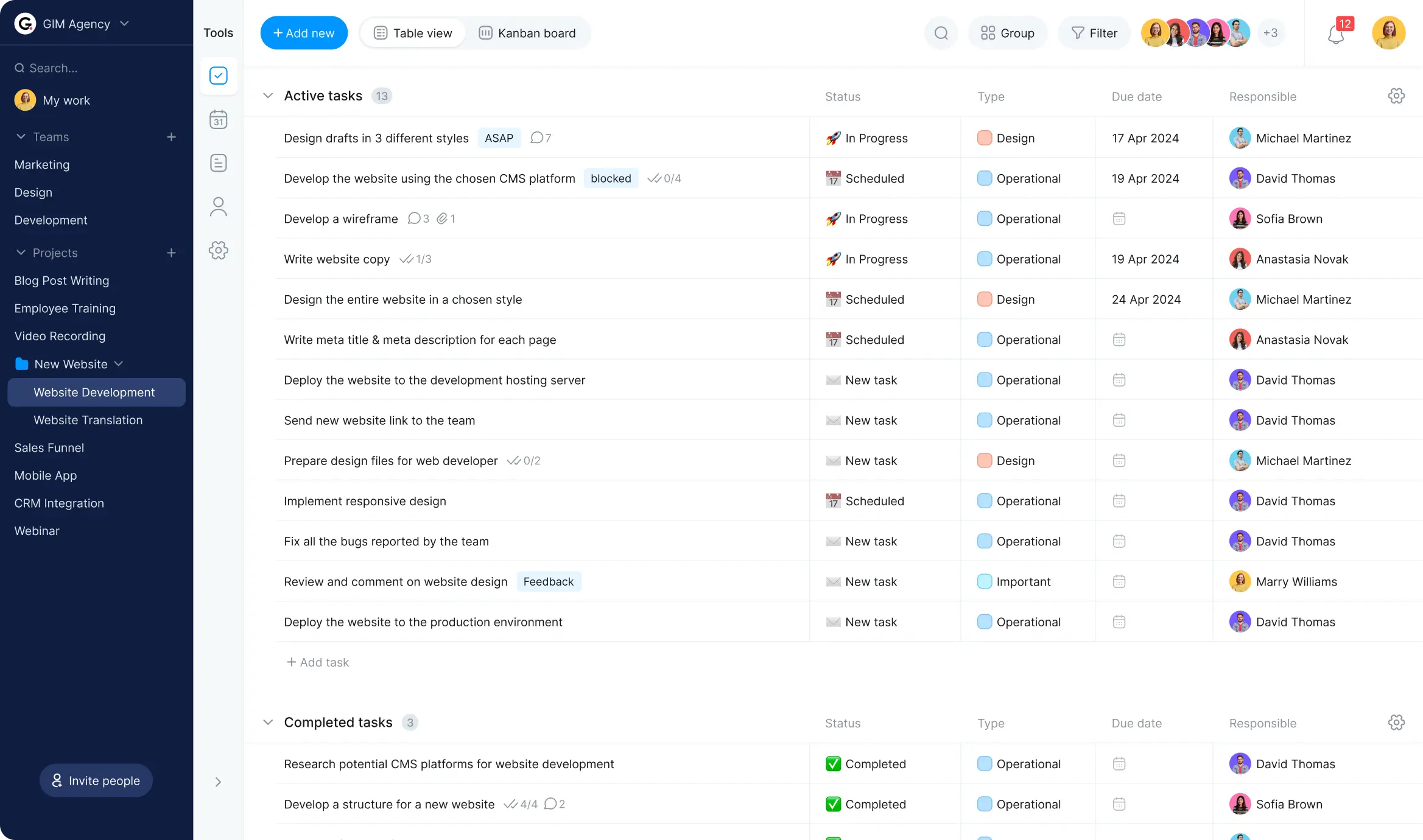Click Operational color swatch on Write website copy
Viewport: 1423px width, 840px height.
[x=984, y=259]
